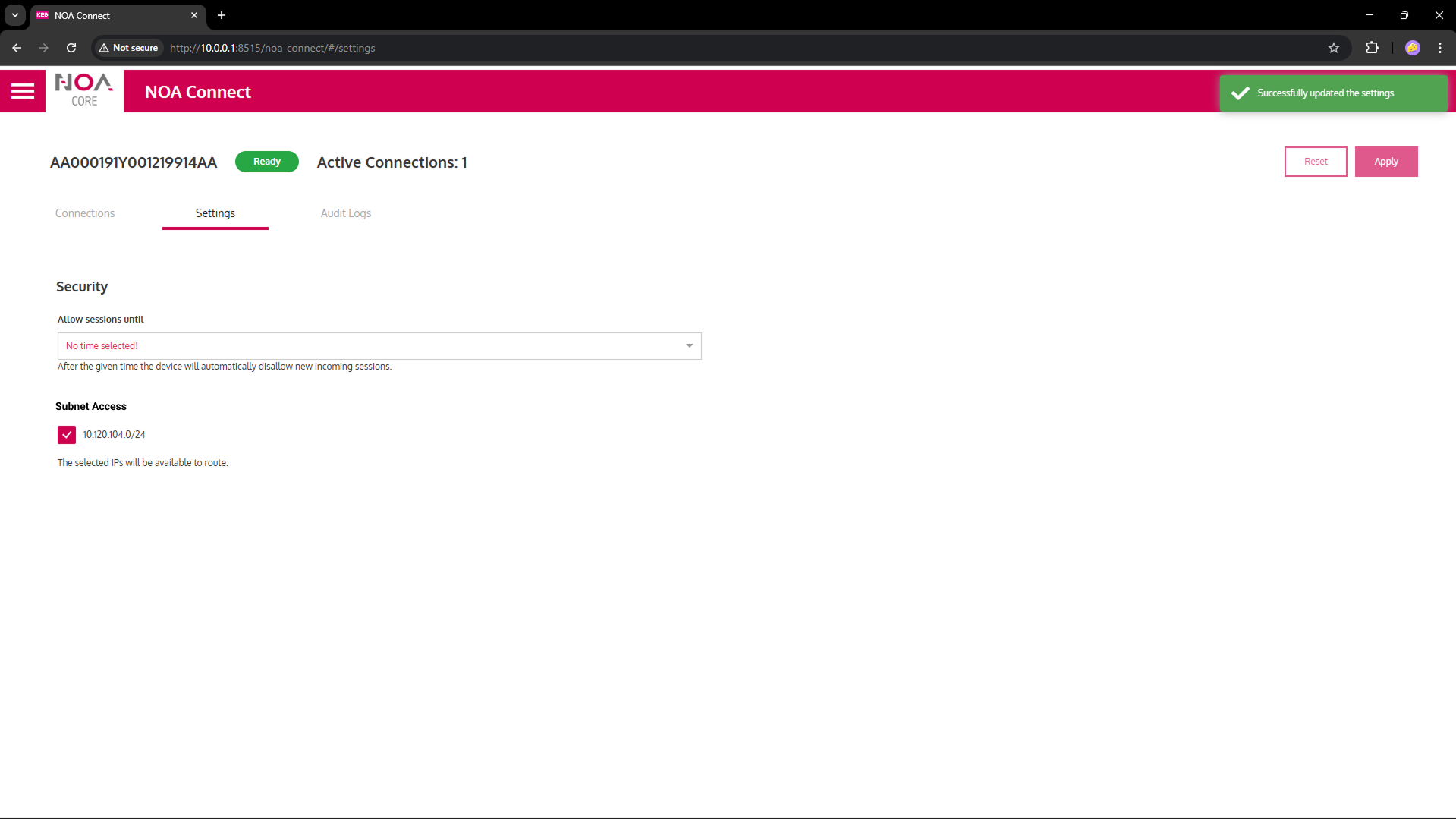The width and height of the screenshot is (1456, 819).
Task: Close the NOA Connect browser tab
Action: [x=194, y=15]
